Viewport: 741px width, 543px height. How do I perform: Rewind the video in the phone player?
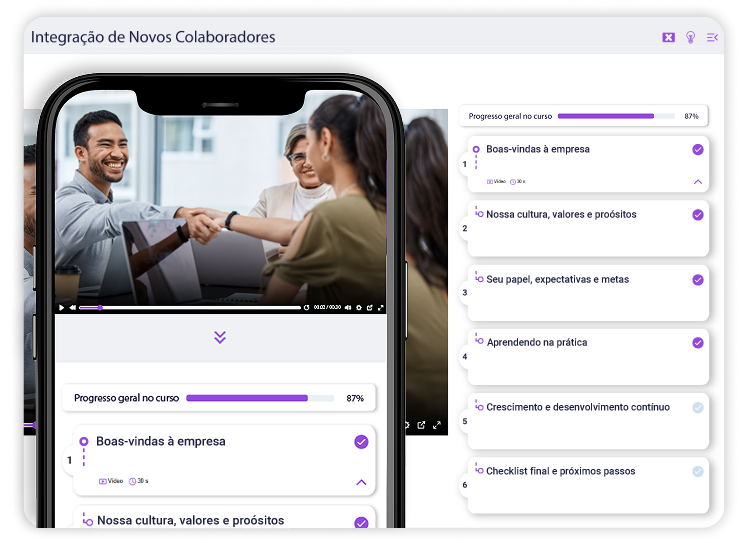point(72,308)
